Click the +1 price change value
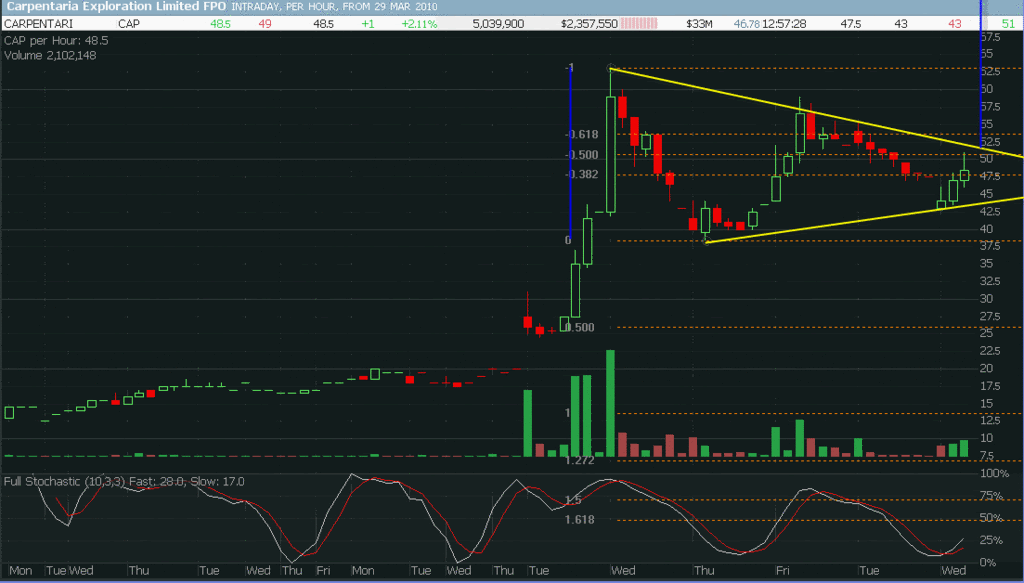This screenshot has width=1024, height=583. point(368,24)
